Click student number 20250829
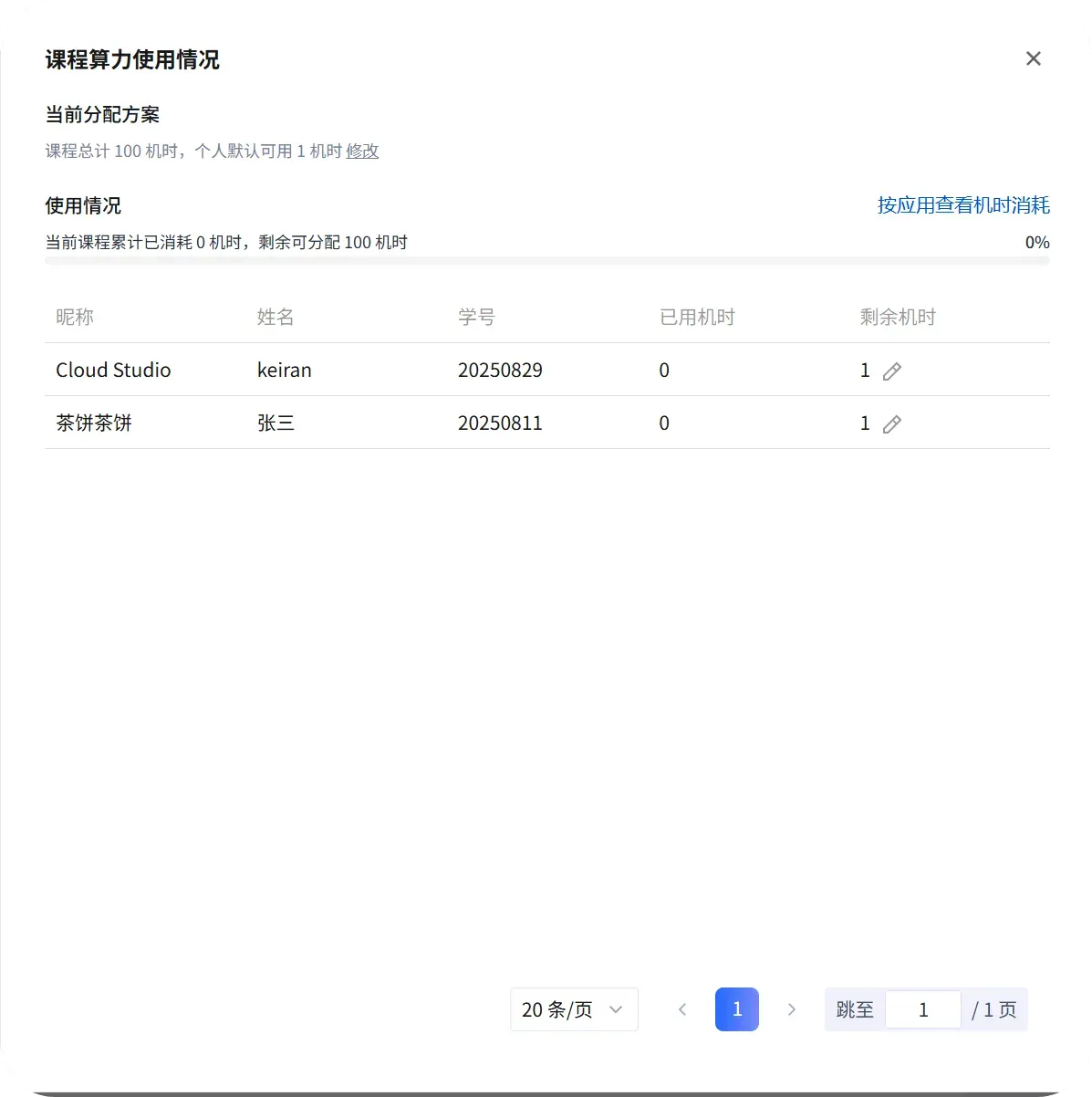 click(x=500, y=370)
